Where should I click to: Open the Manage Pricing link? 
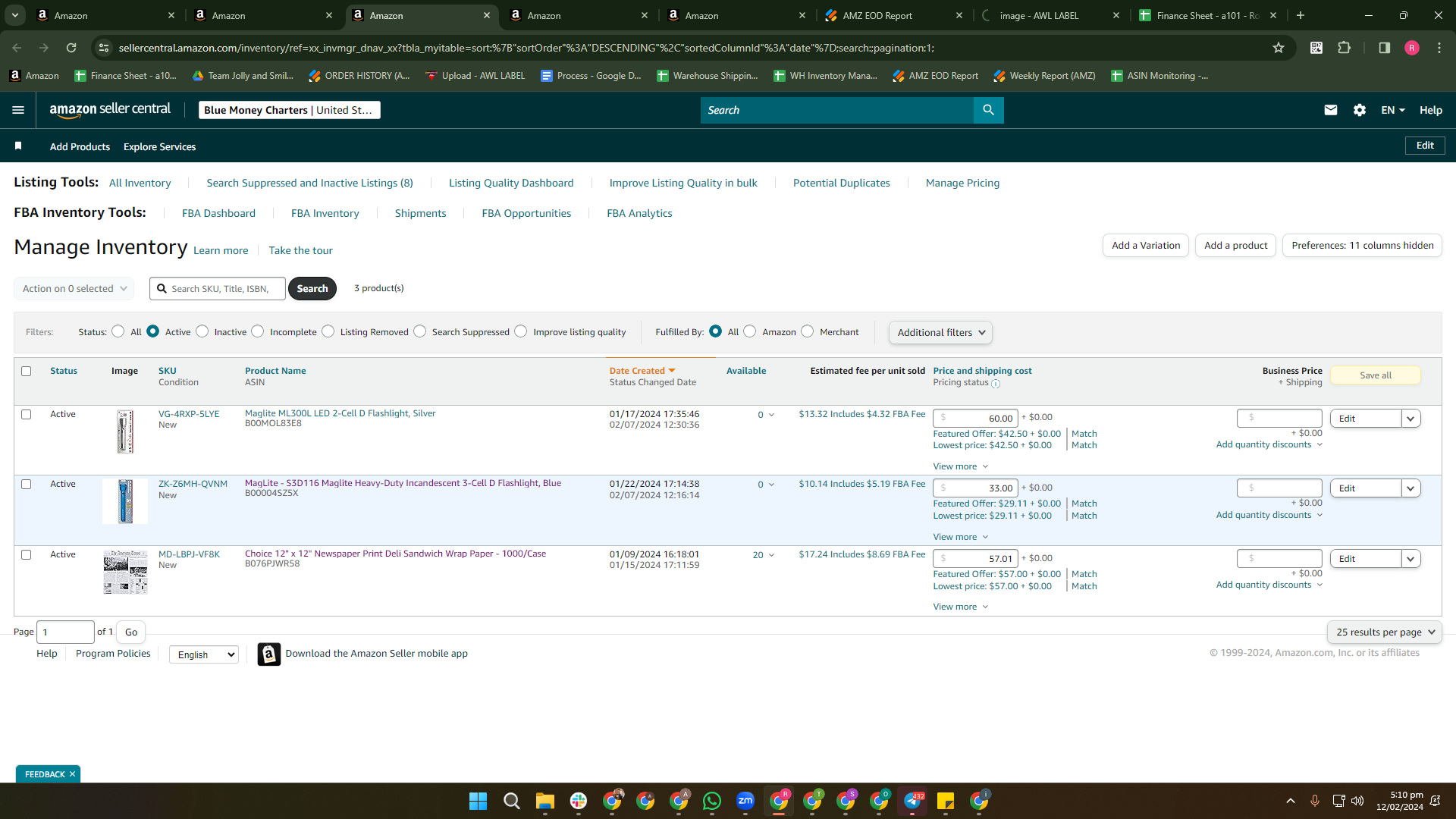pyautogui.click(x=962, y=183)
